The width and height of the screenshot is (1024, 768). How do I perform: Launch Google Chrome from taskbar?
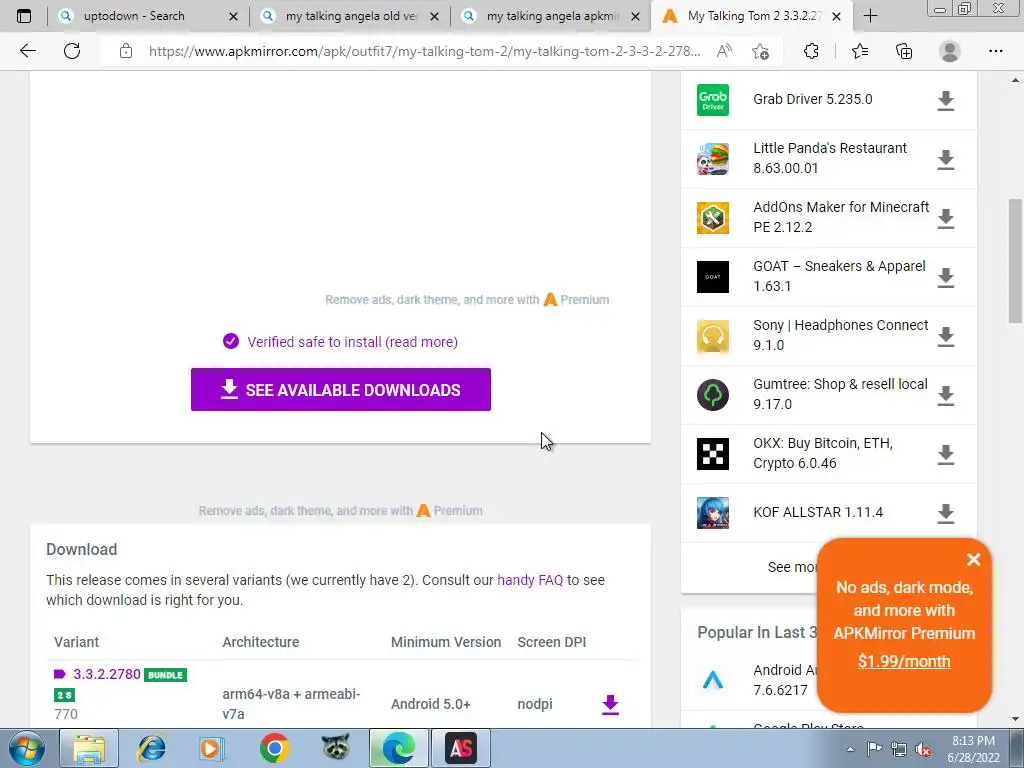(274, 748)
